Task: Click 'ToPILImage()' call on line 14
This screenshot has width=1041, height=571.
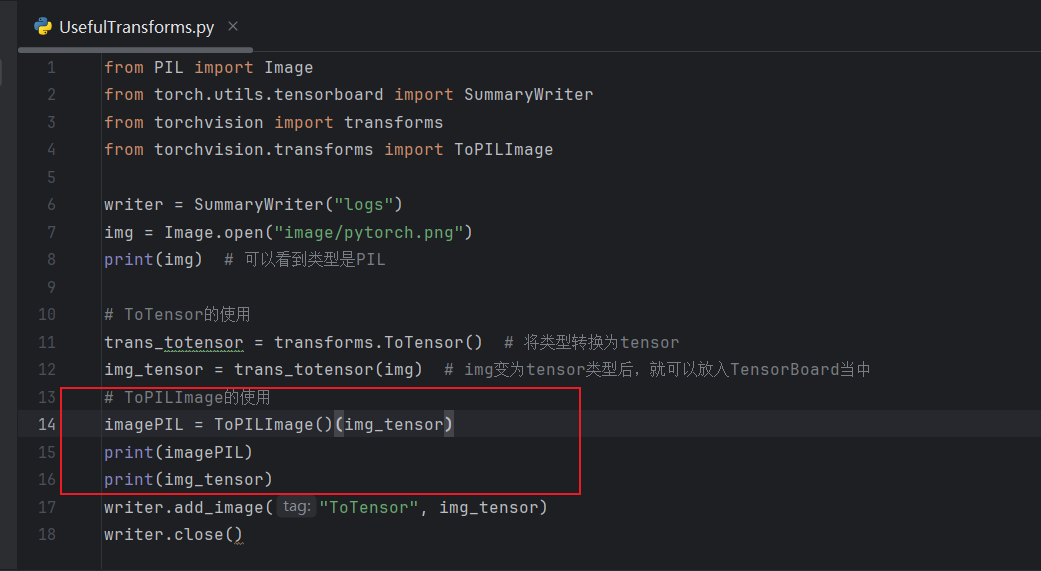Action: [274, 425]
